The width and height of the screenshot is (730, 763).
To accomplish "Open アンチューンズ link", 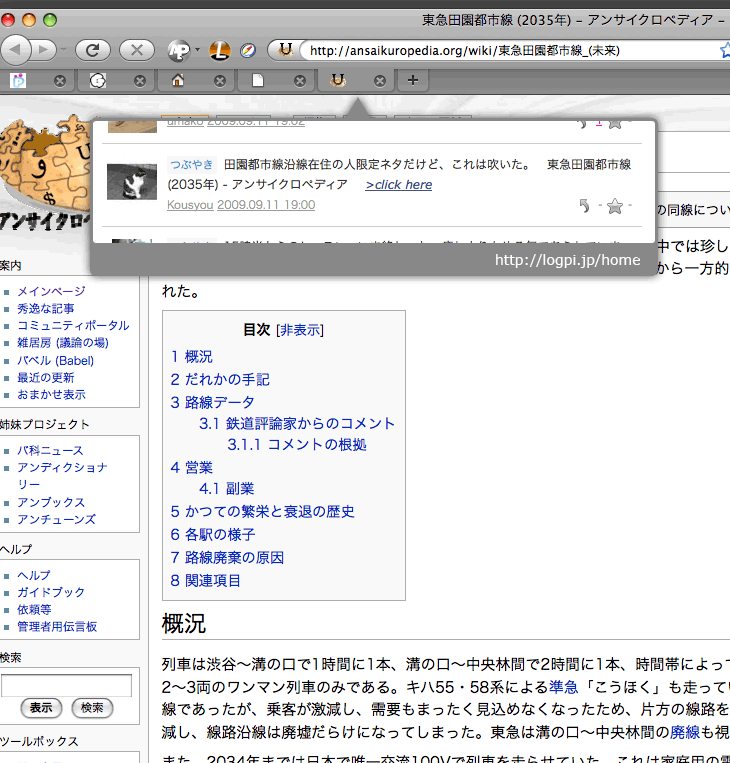I will [x=57, y=520].
